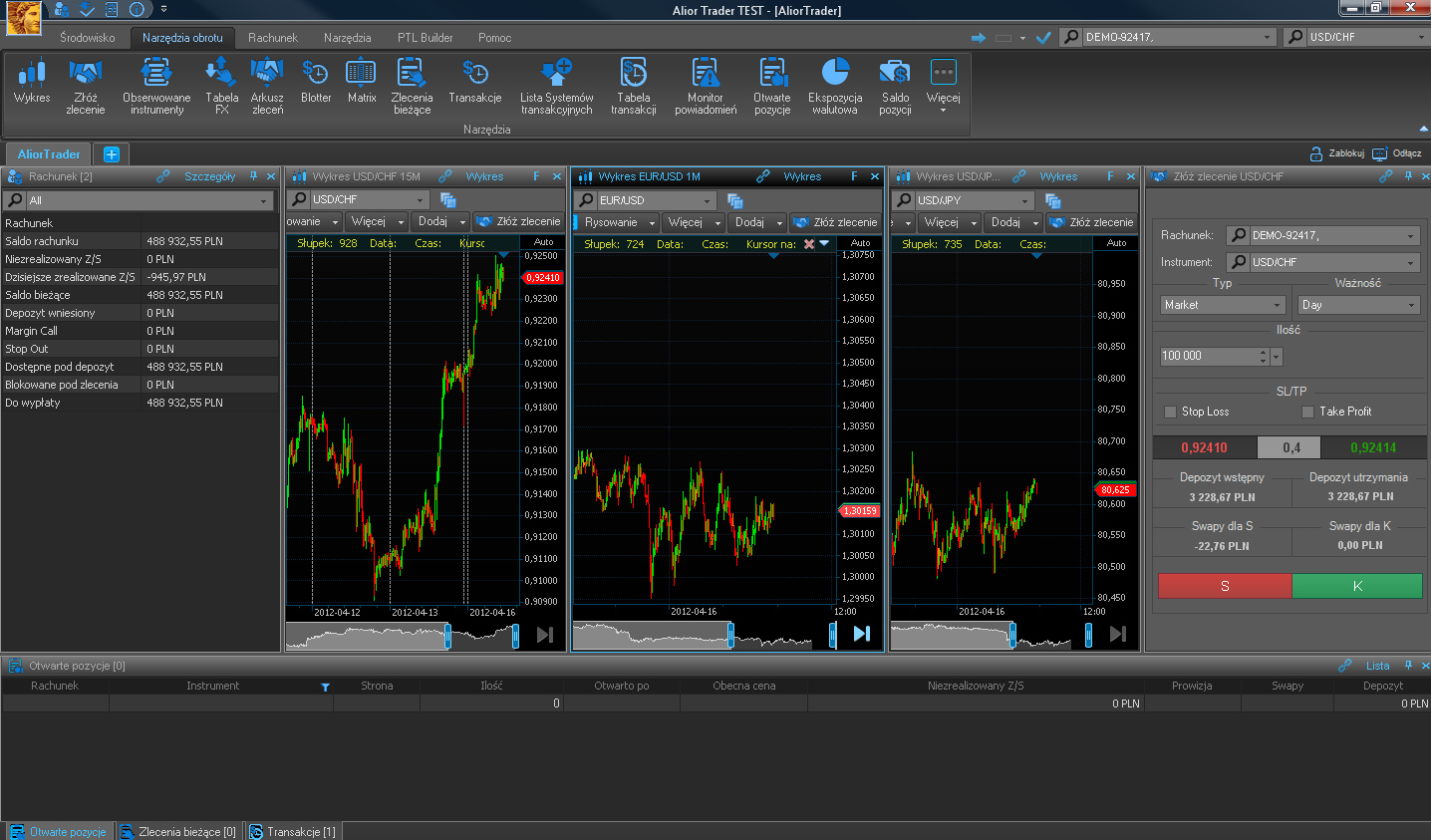Image resolution: width=1431 pixels, height=840 pixels.
Task: Open Arkusz zleceń order sheet
Action: point(267,87)
